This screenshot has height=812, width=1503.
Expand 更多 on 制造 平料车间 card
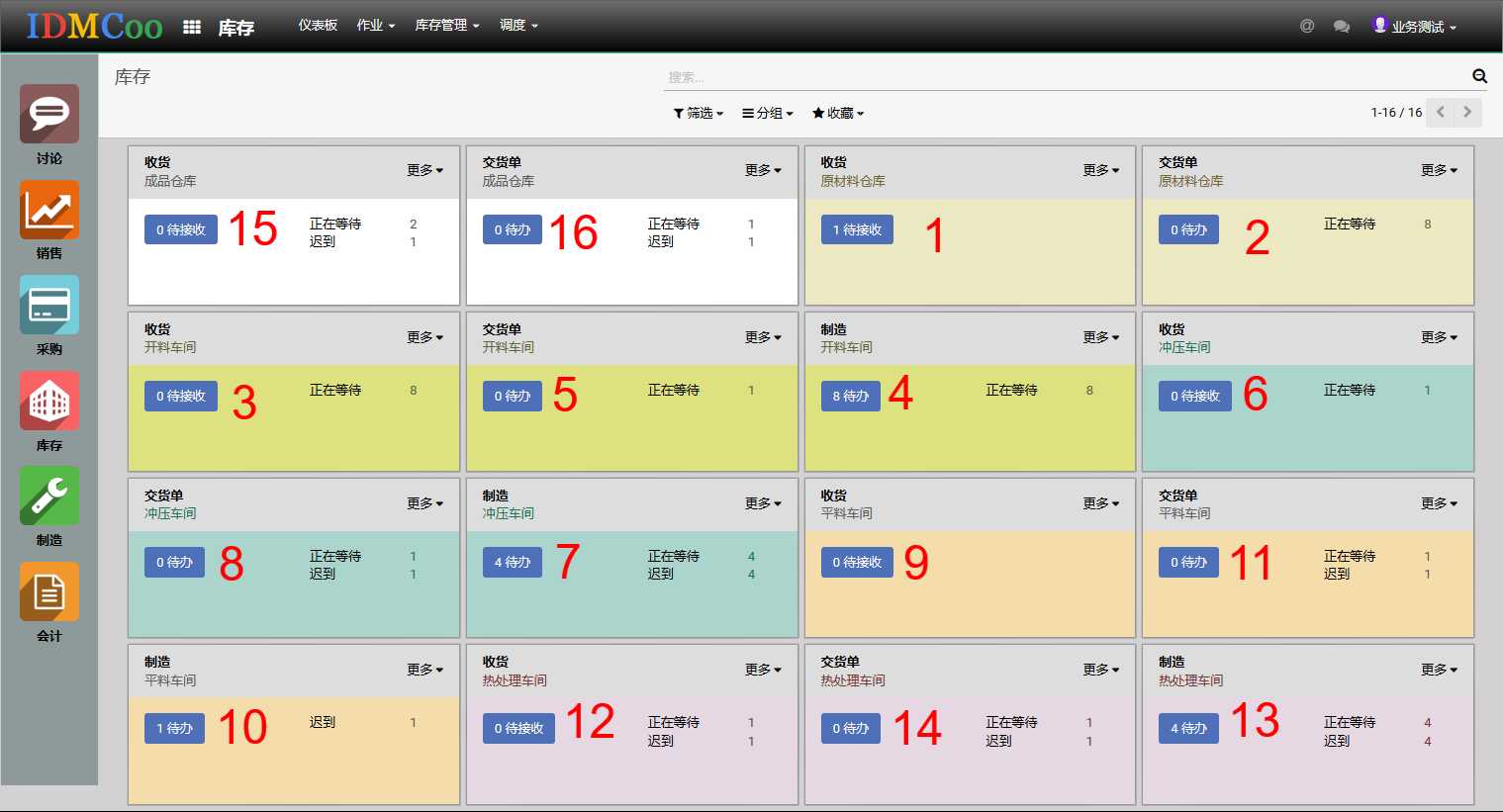click(x=425, y=670)
